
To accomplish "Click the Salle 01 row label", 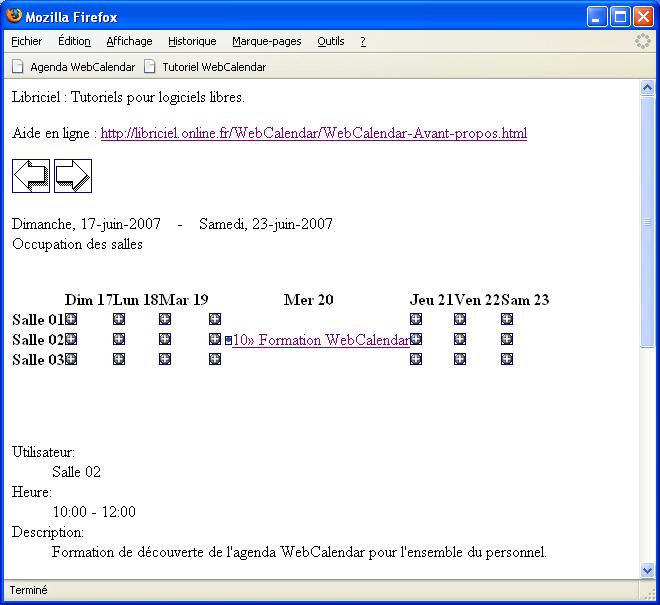I will (x=38, y=320).
